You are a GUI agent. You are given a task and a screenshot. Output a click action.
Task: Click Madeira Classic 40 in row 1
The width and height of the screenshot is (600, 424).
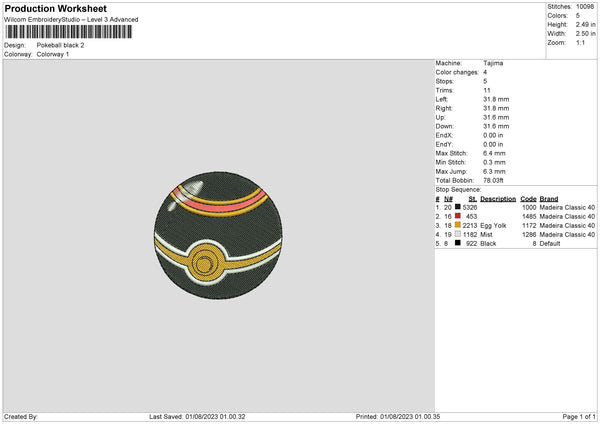pos(567,207)
